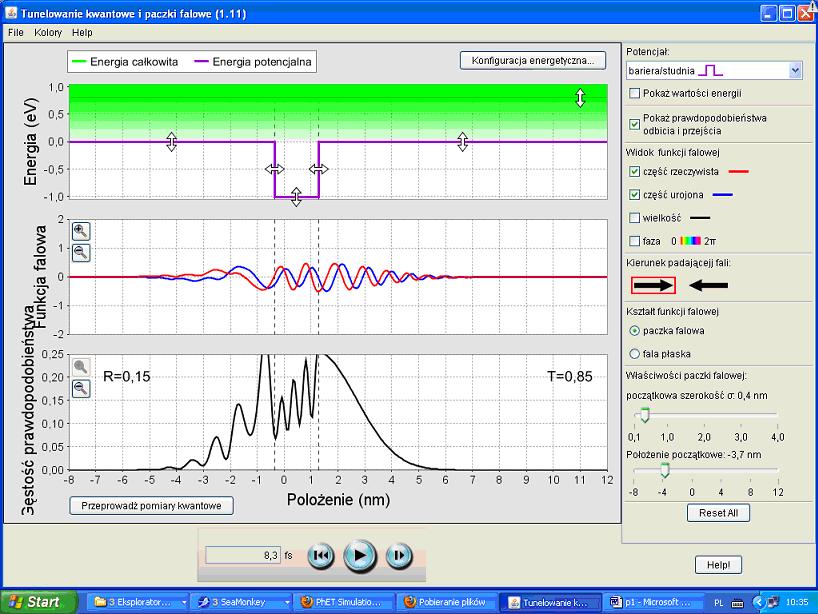818x614 pixels.
Task: Open the Help menu
Action: point(82,32)
